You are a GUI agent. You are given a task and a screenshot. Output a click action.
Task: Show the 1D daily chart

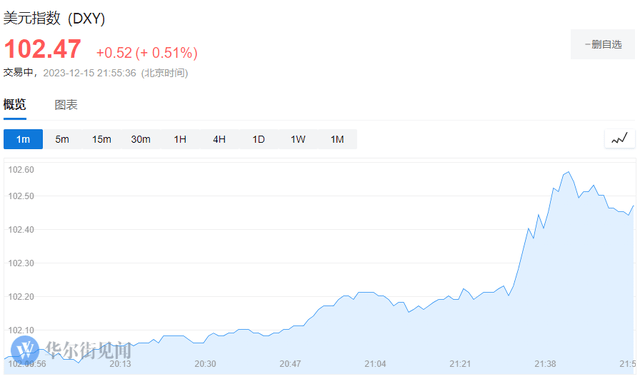pos(258,139)
